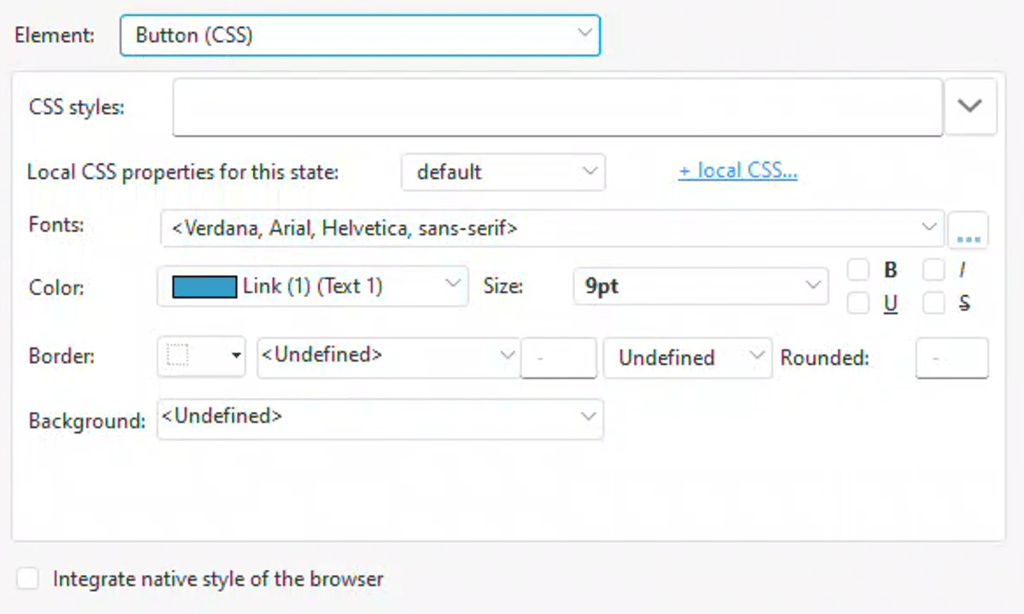Screen dimensions: 1024x614
Task: Open the Fonts browse ellipsis button
Action: pos(968,230)
